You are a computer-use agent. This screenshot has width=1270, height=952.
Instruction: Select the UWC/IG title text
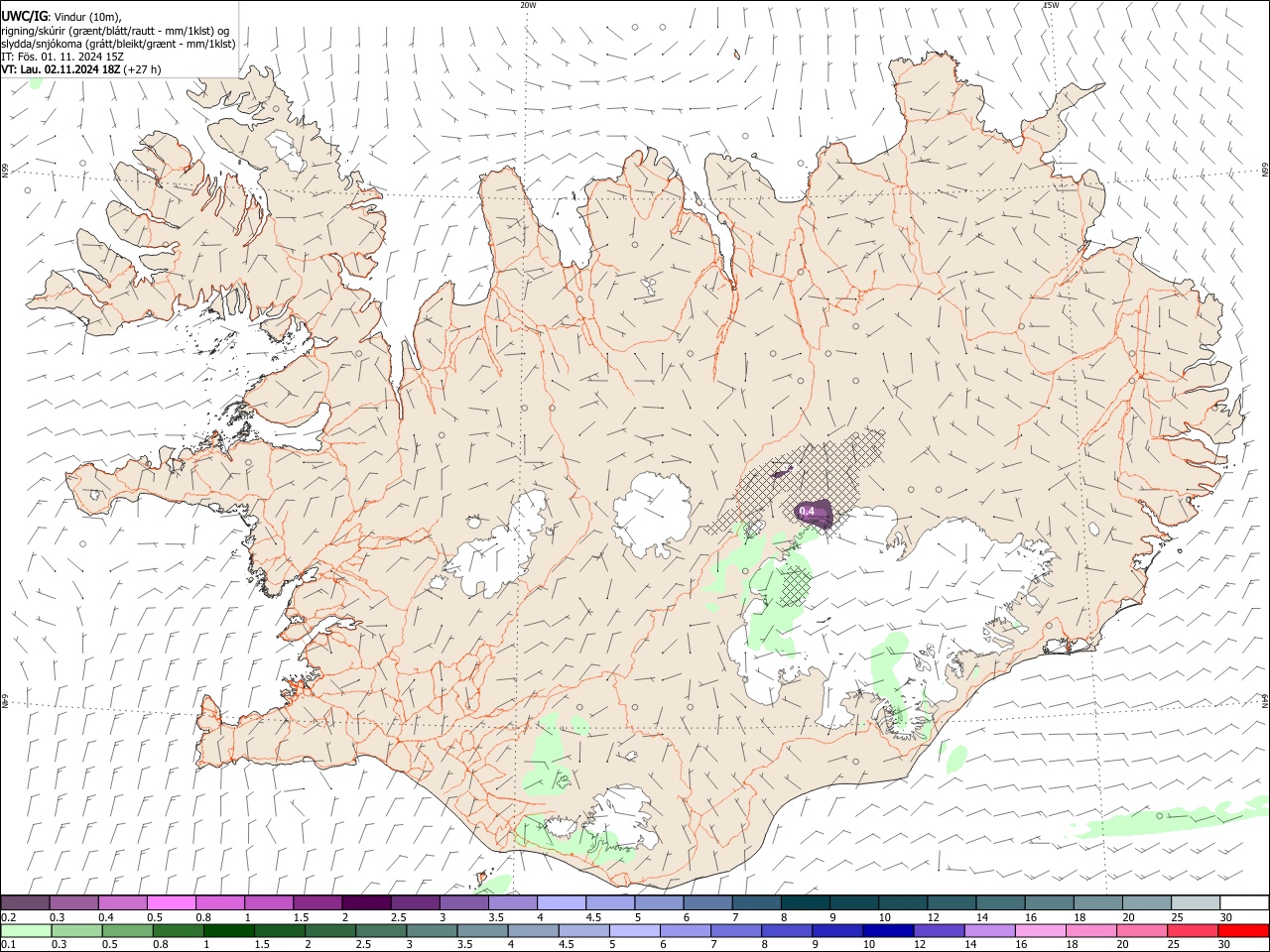click(24, 16)
